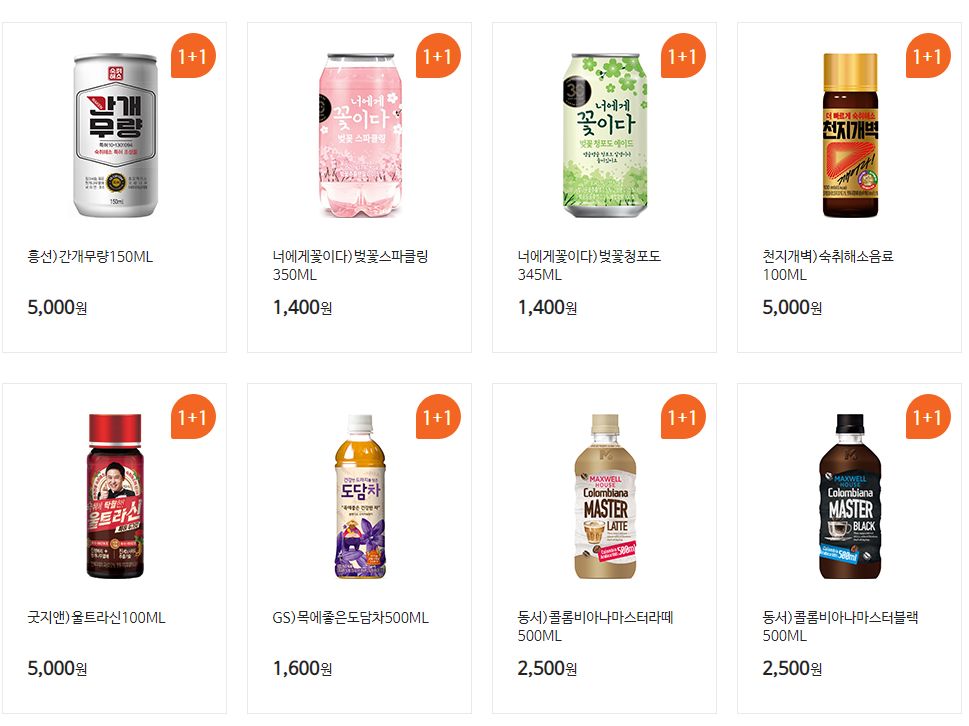Viewport: 969px width, 726px height.
Task: Click the 1+1 badge on 올트라신 item
Action: (193, 416)
